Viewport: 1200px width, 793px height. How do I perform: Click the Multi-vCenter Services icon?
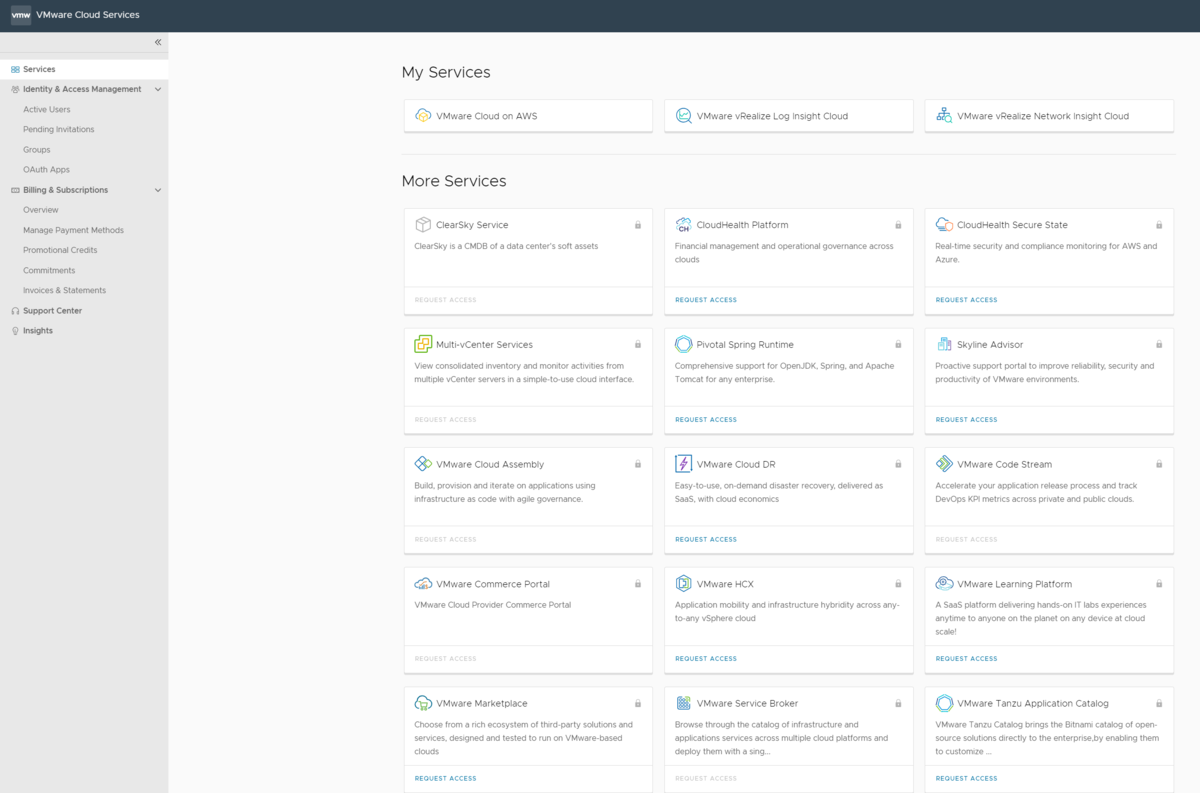pos(423,344)
